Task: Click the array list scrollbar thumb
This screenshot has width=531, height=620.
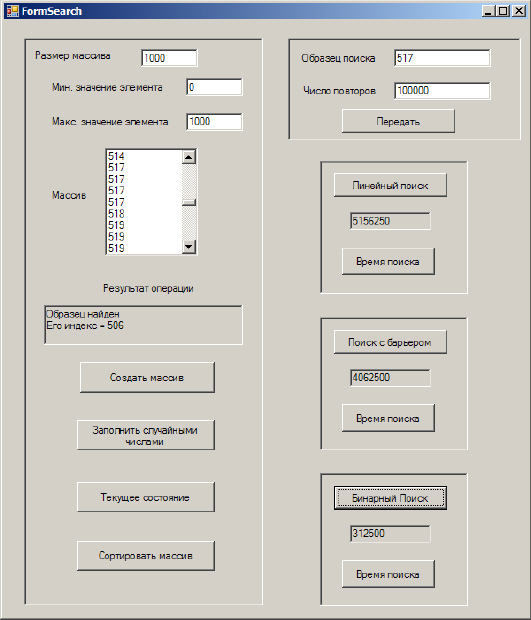Action: point(189,202)
